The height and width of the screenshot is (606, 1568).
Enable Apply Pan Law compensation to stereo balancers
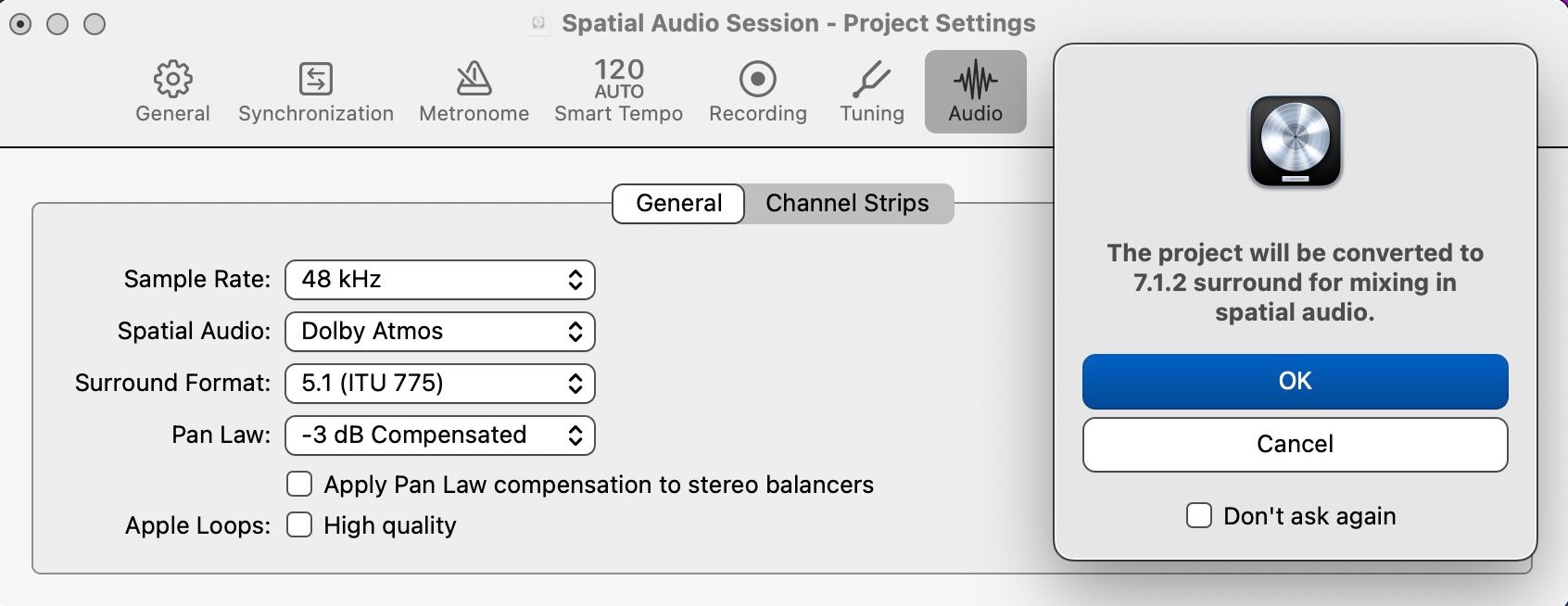pos(298,484)
